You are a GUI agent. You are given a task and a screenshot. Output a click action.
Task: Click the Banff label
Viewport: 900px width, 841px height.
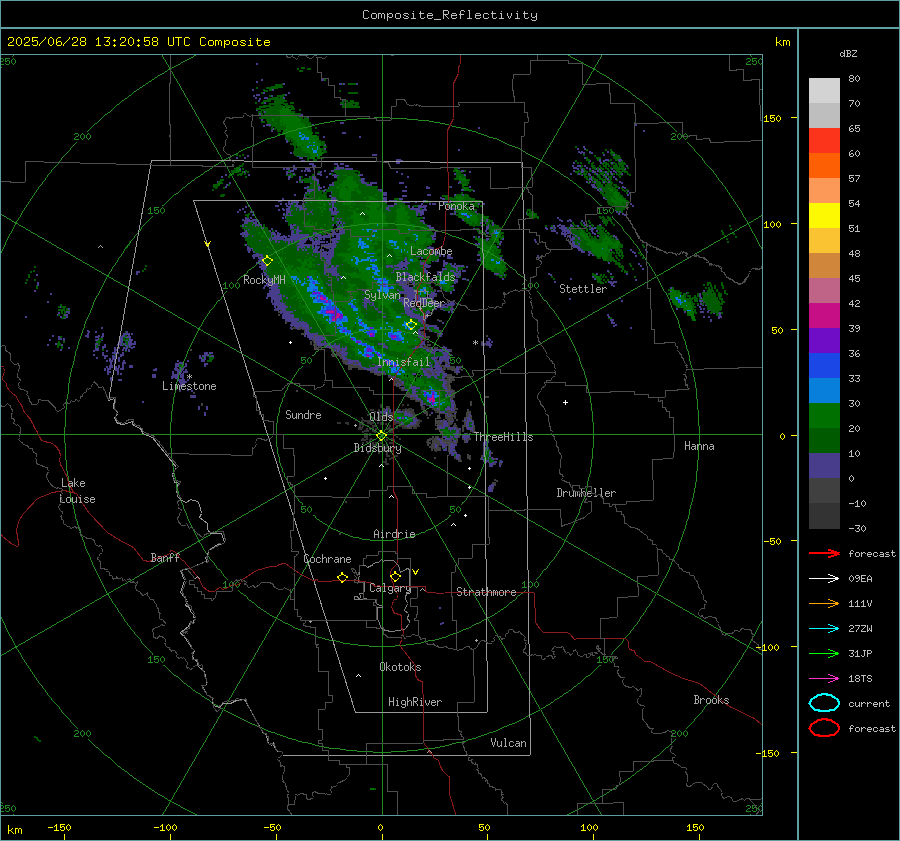point(165,557)
